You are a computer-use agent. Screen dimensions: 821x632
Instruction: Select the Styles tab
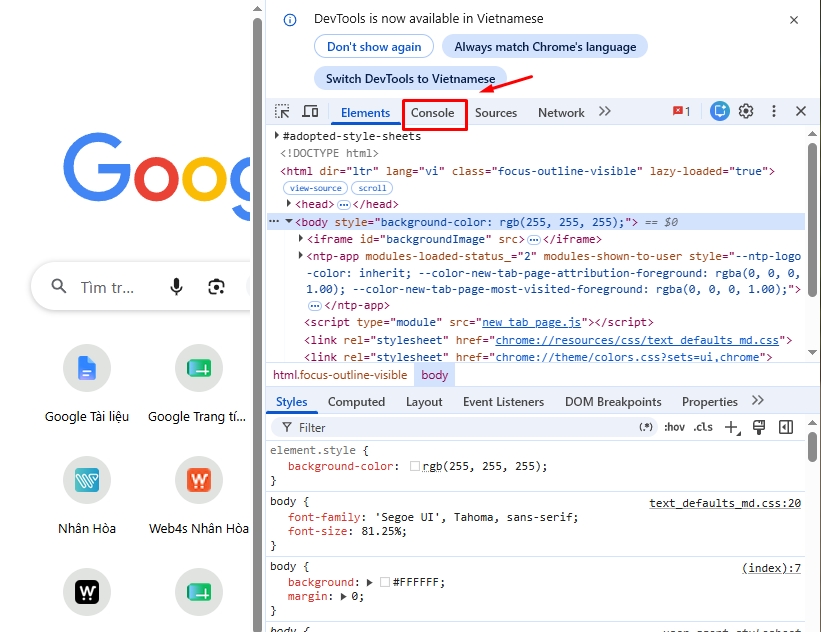tap(292, 402)
